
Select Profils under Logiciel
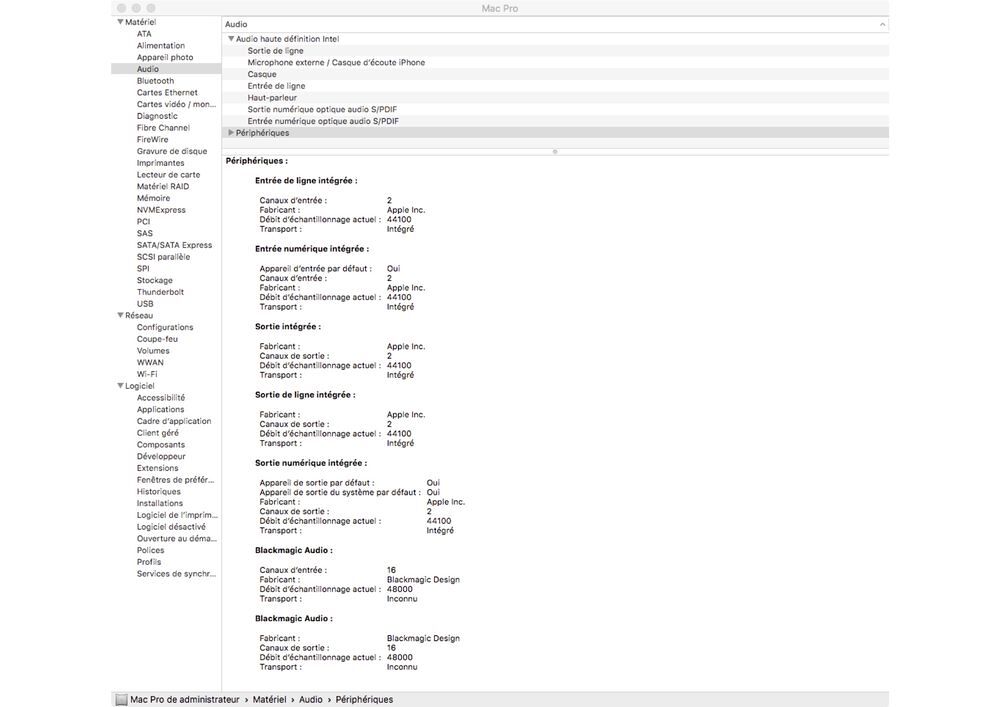pyautogui.click(x=149, y=562)
